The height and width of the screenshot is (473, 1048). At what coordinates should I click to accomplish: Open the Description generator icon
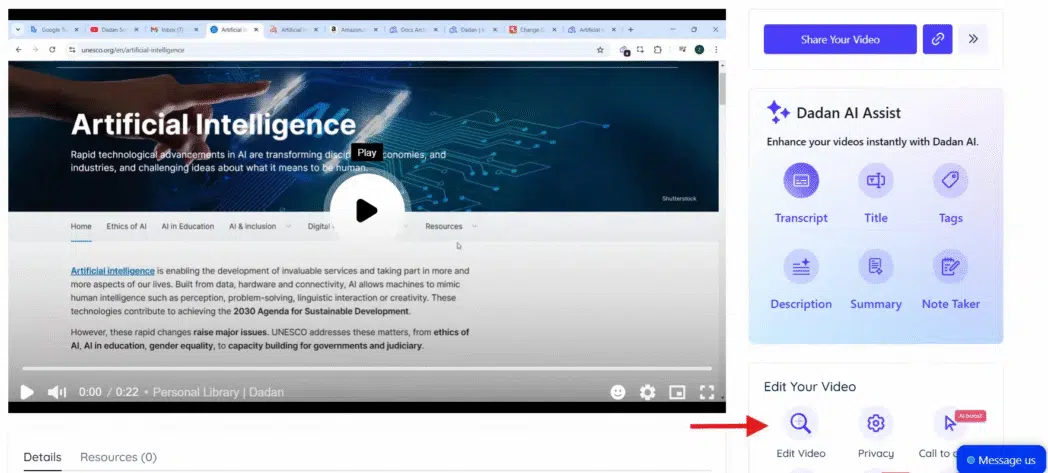801,267
